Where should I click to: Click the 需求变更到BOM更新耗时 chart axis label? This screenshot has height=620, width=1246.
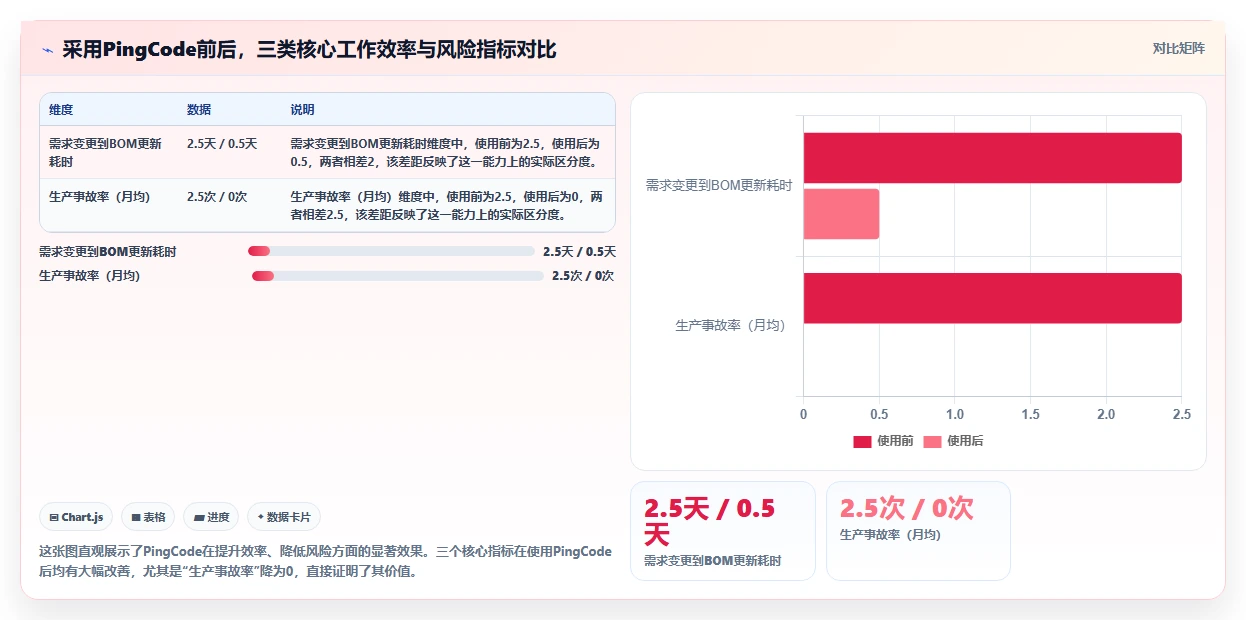[719, 185]
